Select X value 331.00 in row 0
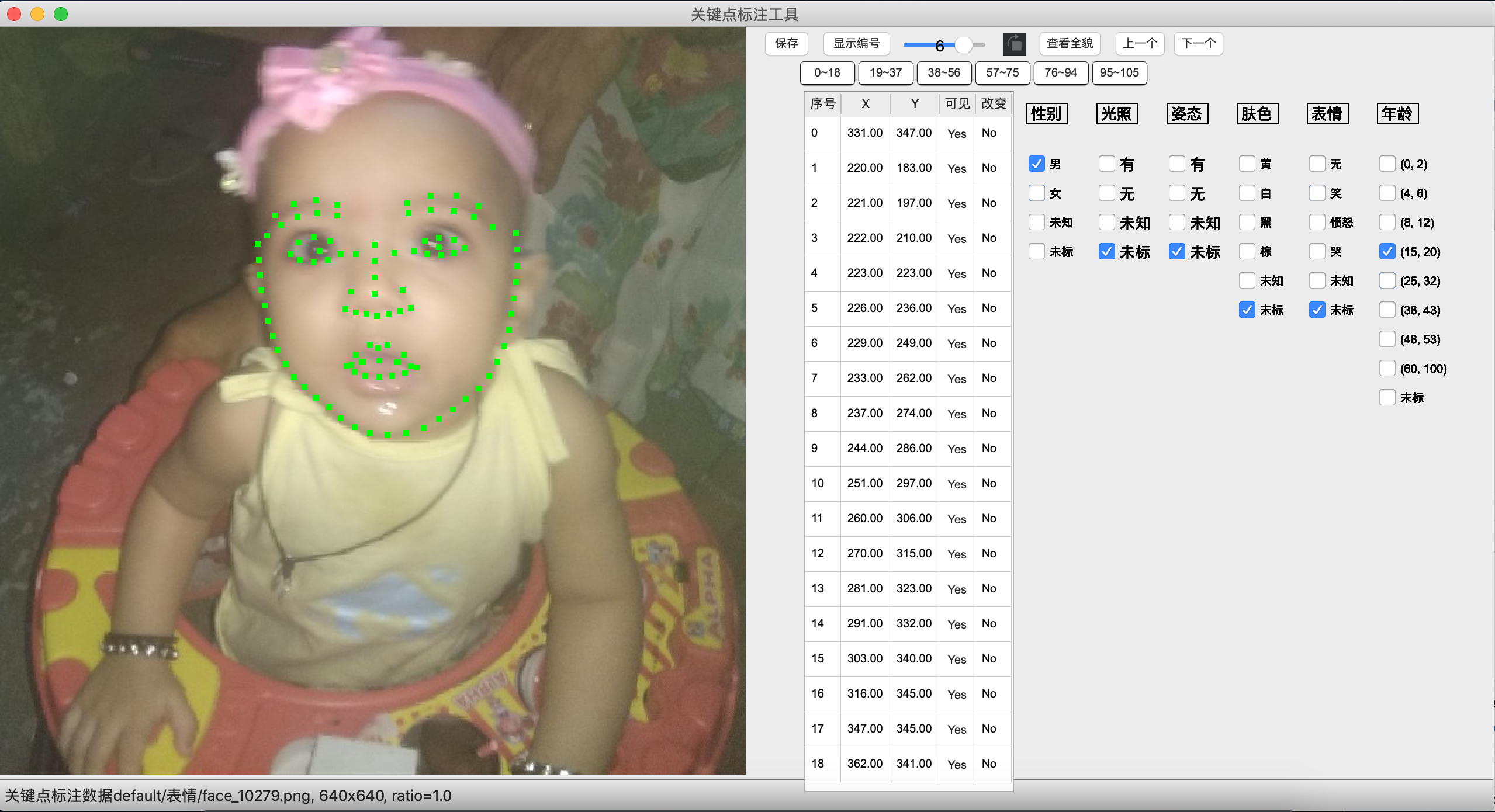This screenshot has width=1495, height=812. (x=865, y=133)
